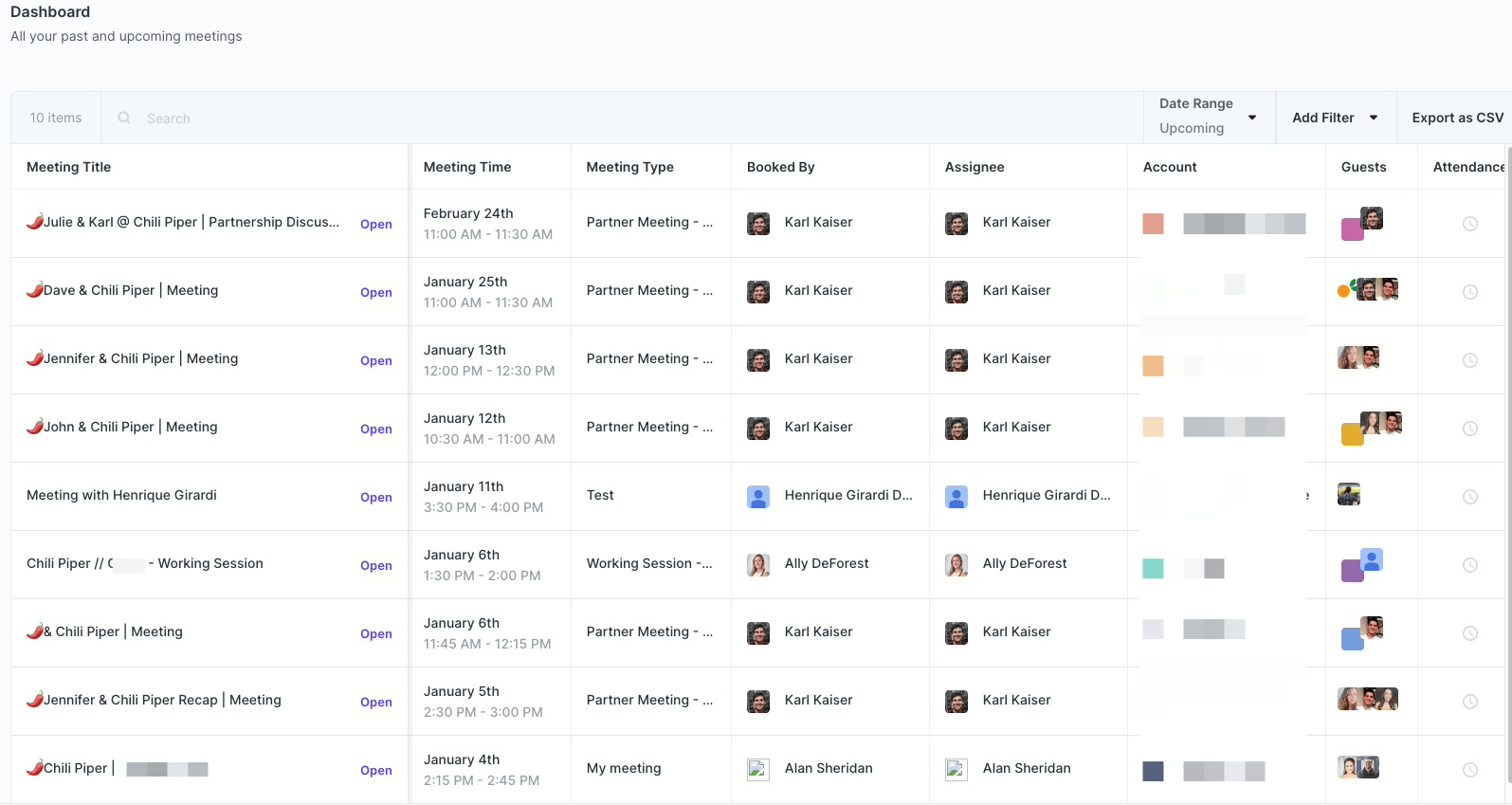Open John & Chili Piper meeting link

[x=376, y=429]
